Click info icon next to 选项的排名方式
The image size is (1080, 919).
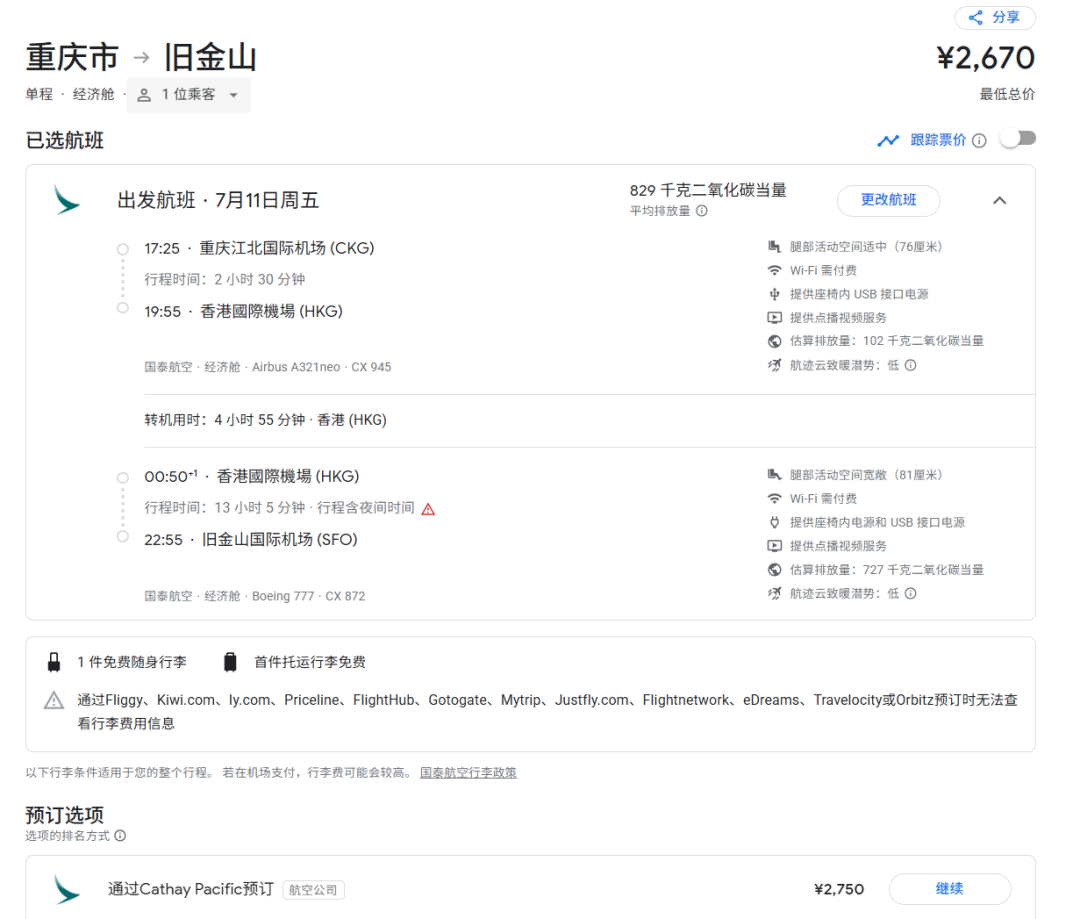click(x=120, y=836)
